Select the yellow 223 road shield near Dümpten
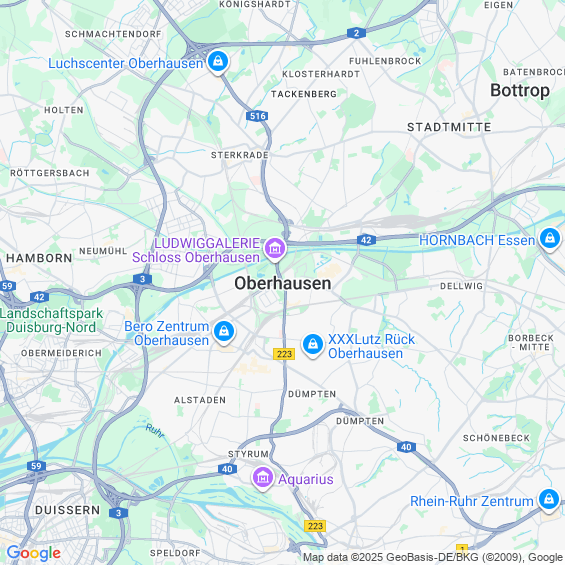The height and width of the screenshot is (565, 565). 284,354
